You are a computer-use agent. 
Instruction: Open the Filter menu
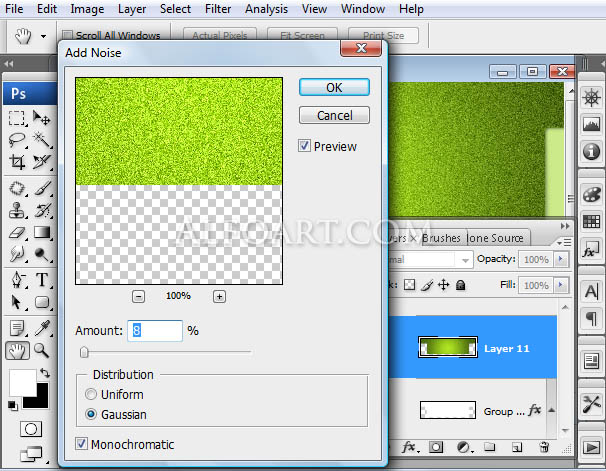[218, 9]
